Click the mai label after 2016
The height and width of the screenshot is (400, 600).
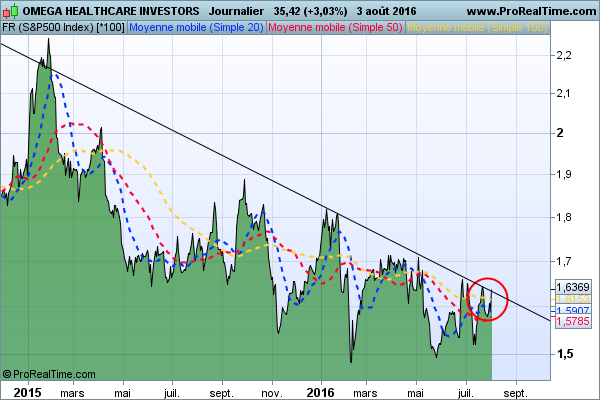point(416,393)
